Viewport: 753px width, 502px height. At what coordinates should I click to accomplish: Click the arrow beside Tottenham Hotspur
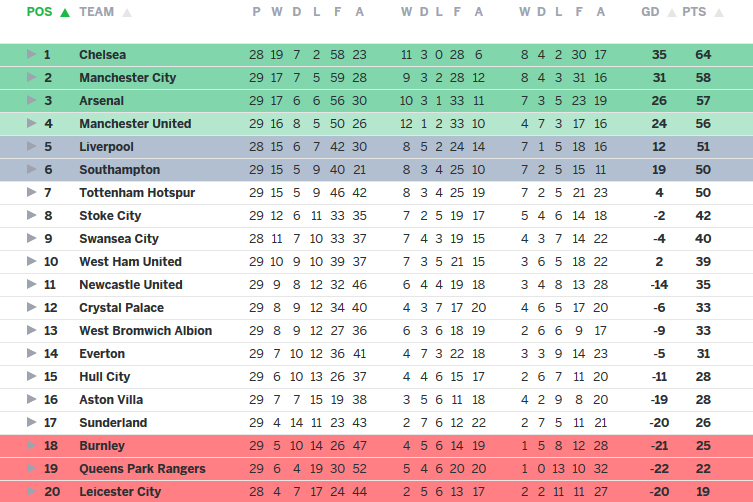[x=31, y=192]
